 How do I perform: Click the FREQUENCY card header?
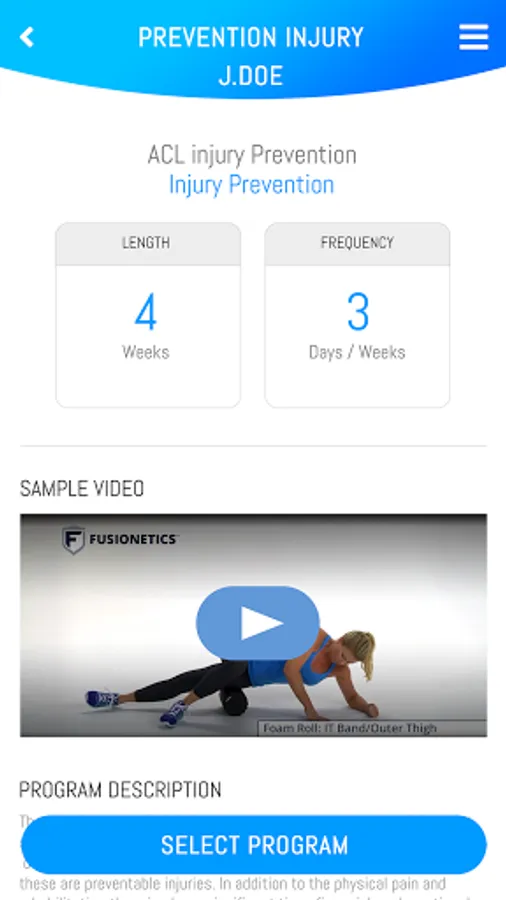[357, 243]
